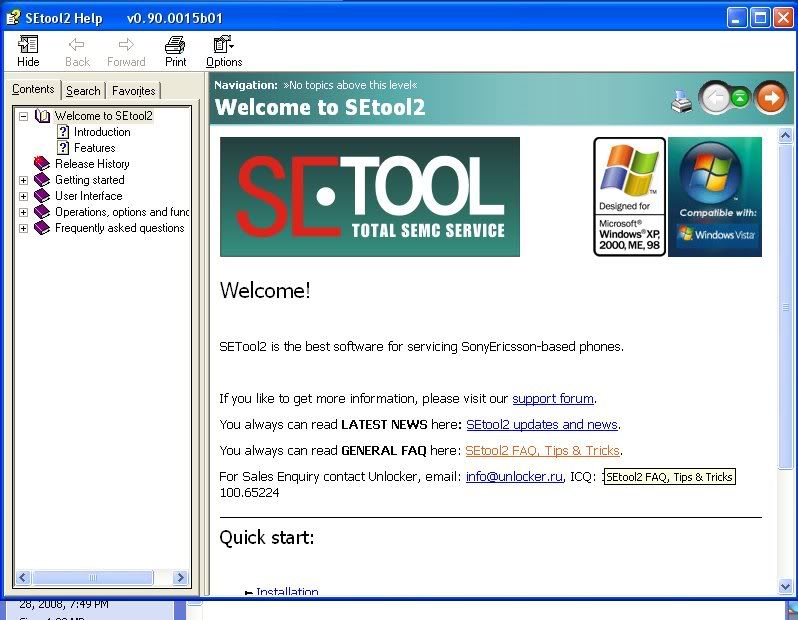Viewport: 798px width, 620px height.
Task: Click the Hide toolbar icon
Action: pyautogui.click(x=28, y=51)
